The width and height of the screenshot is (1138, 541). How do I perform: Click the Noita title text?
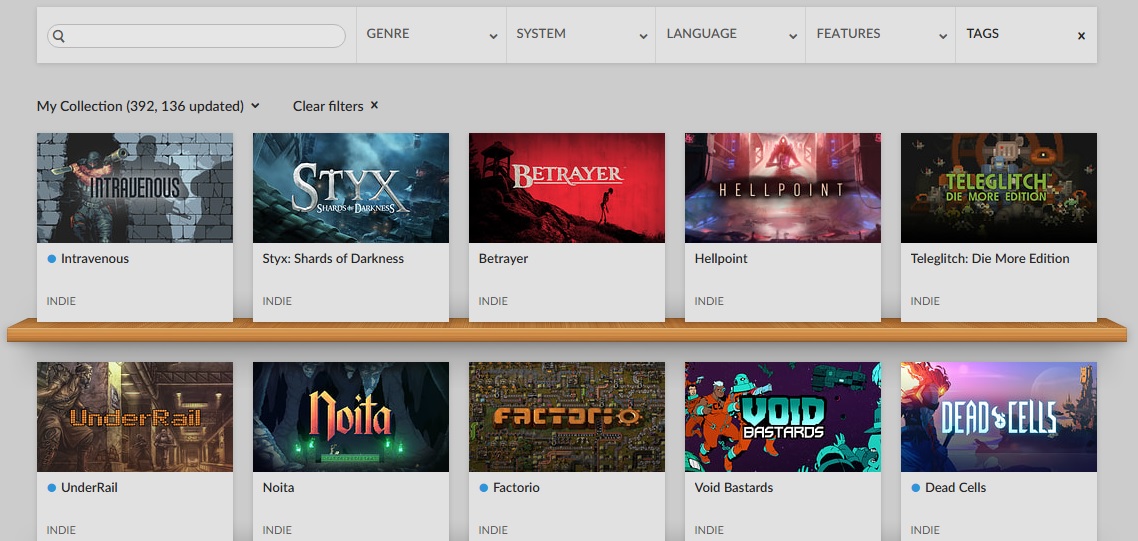[x=279, y=488]
